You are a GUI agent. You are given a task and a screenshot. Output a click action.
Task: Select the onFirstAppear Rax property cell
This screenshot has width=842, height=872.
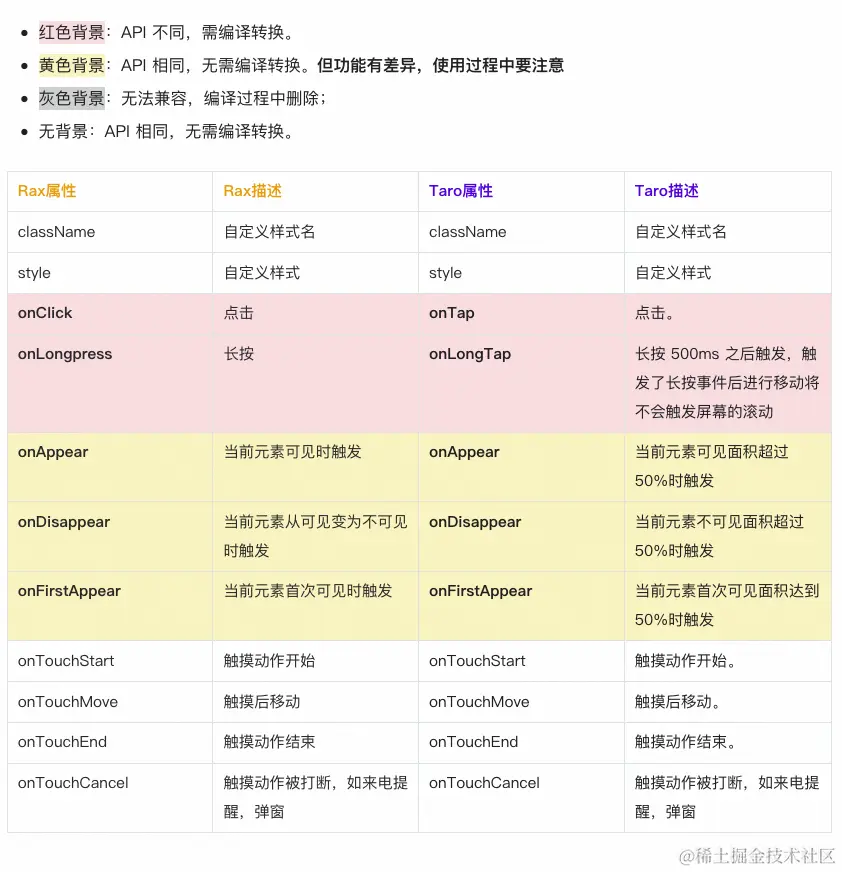[69, 591]
